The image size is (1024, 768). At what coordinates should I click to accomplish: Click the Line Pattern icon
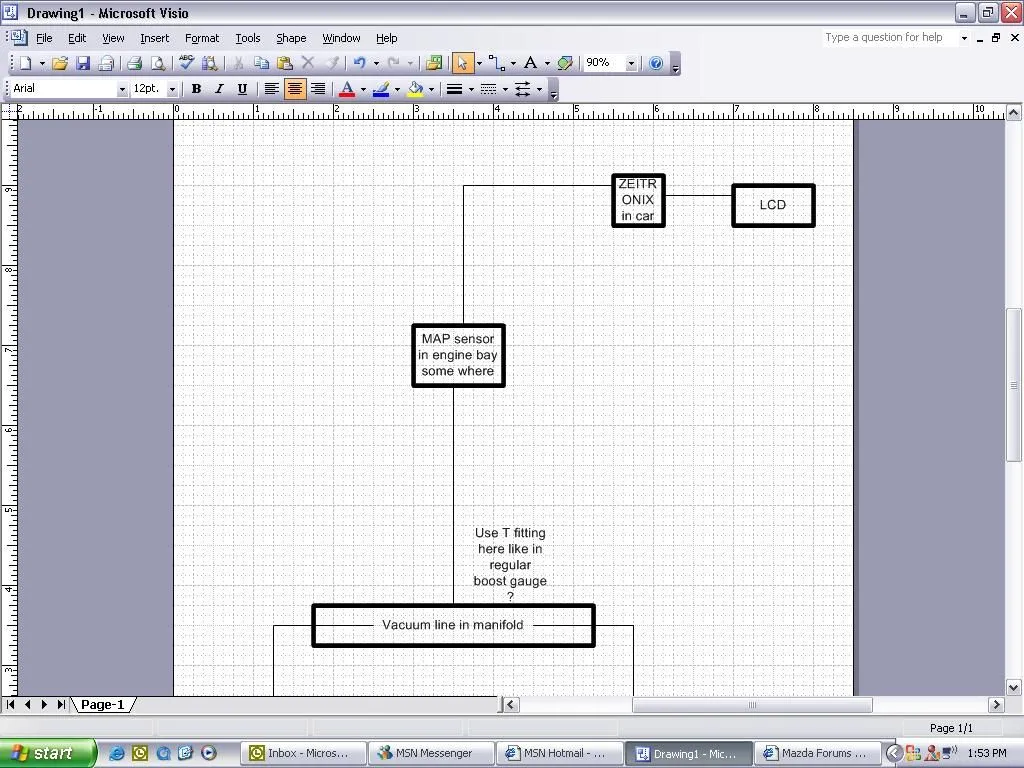pos(488,89)
